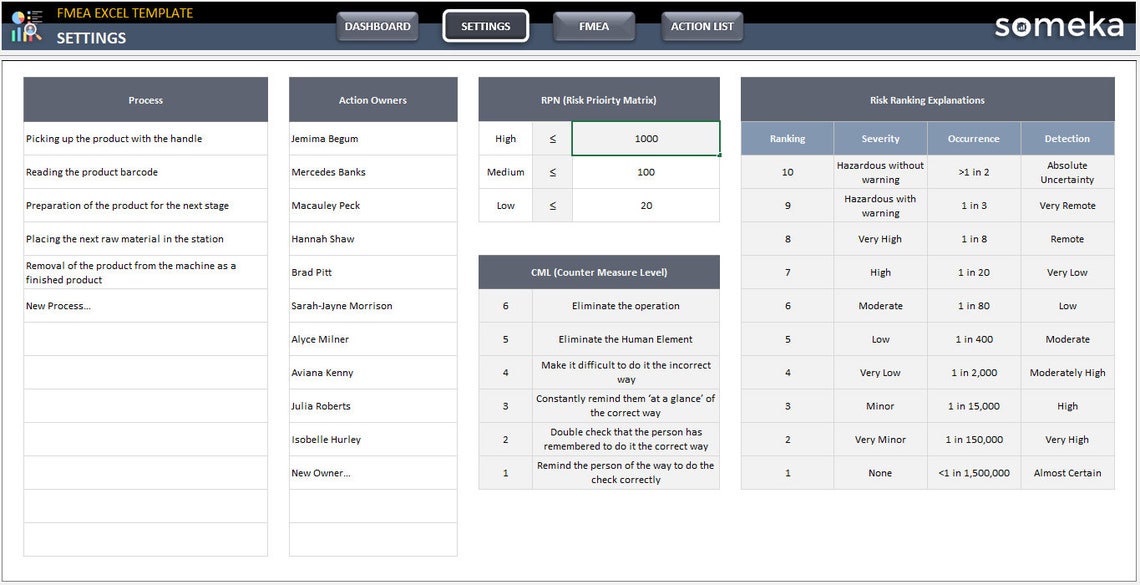Select the currently active SETTINGS tab

click(x=486, y=27)
